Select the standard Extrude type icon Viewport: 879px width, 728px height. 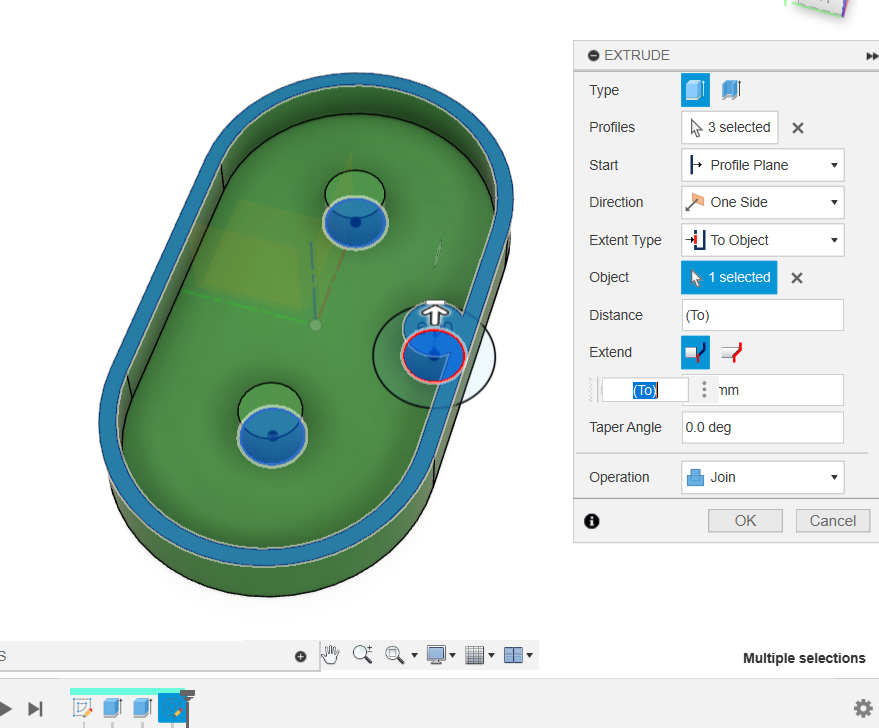pos(695,90)
